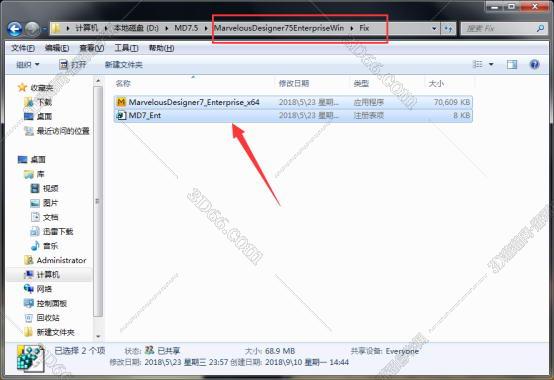Click in the 搜索 Fix search box
The height and width of the screenshot is (380, 554).
(x=498, y=29)
